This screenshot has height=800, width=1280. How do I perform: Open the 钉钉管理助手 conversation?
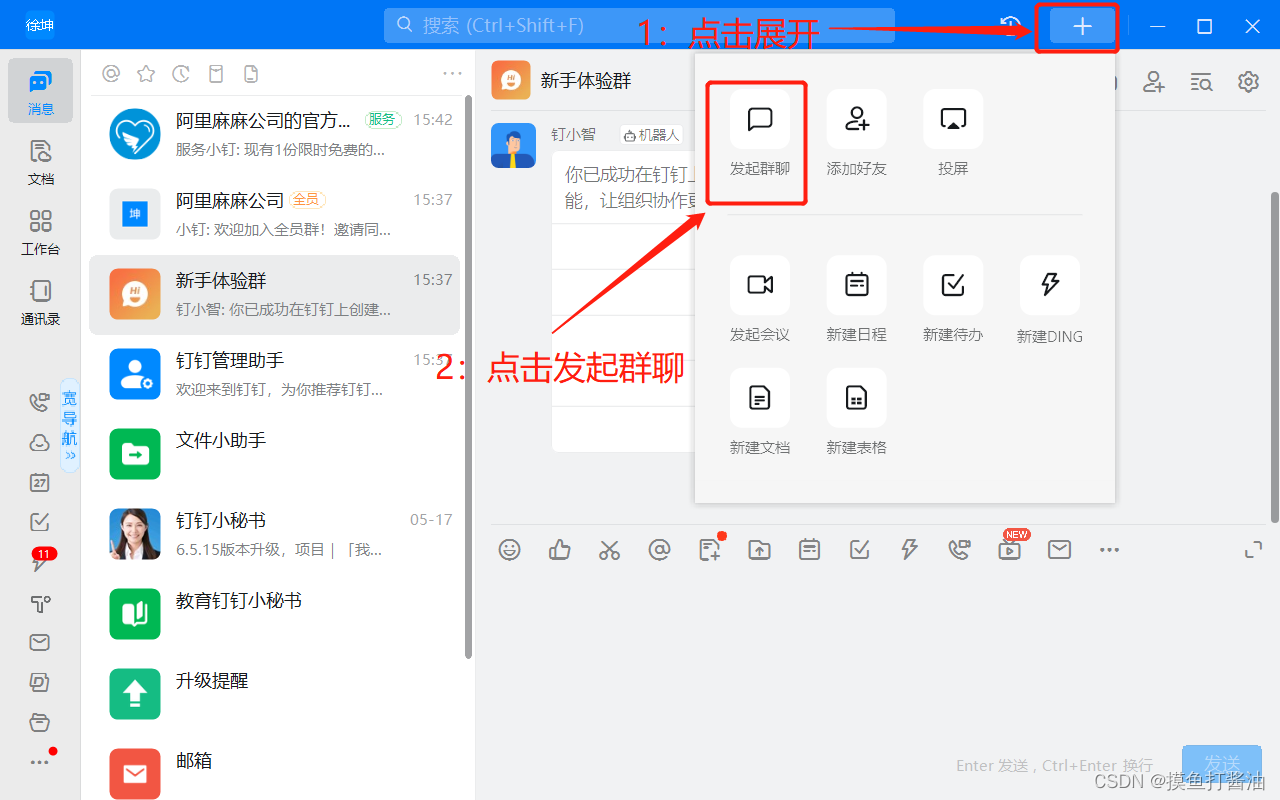[275, 374]
